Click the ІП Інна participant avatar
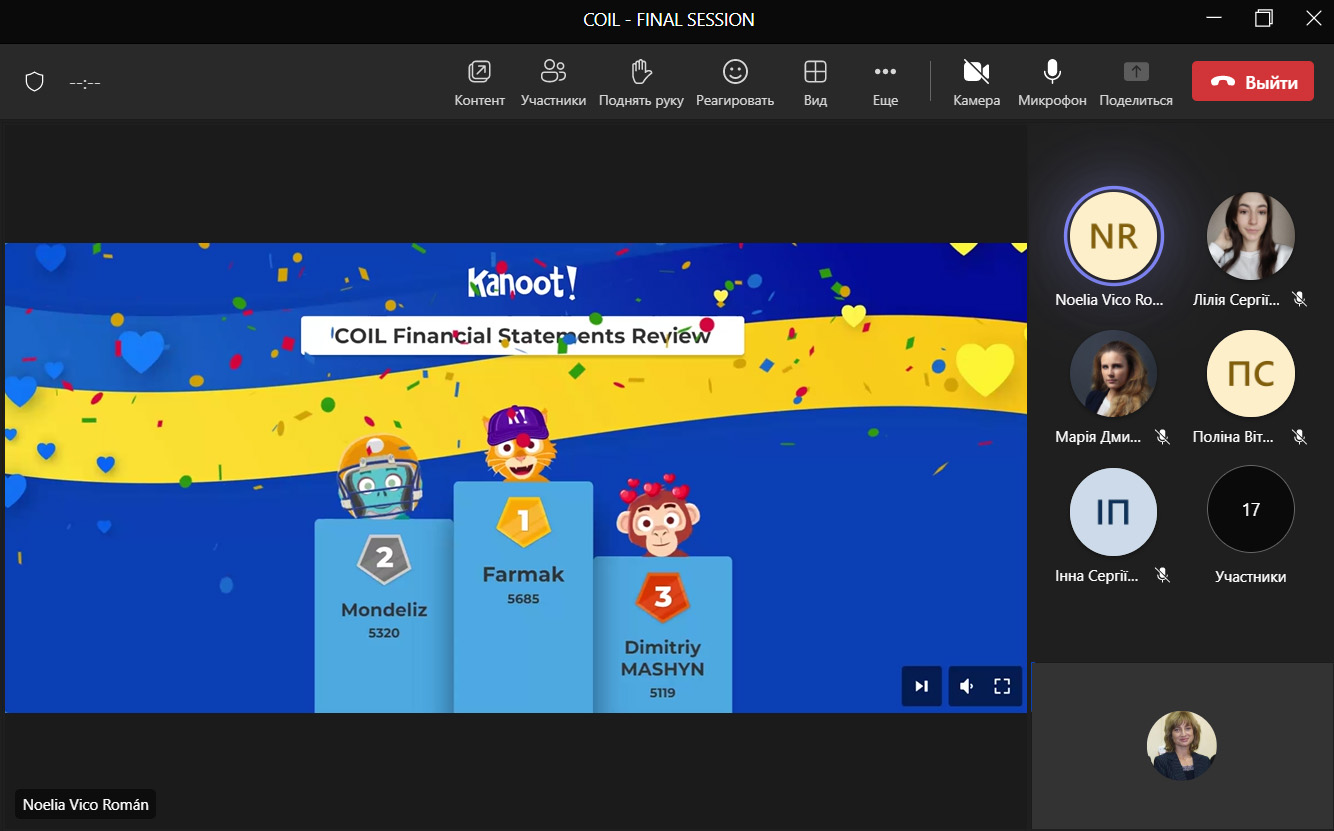Viewport: 1334px width, 831px height. pos(1113,511)
